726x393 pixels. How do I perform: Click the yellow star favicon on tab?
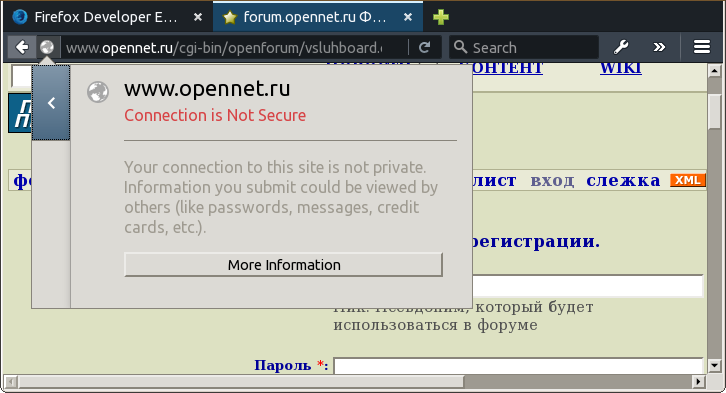(230, 18)
